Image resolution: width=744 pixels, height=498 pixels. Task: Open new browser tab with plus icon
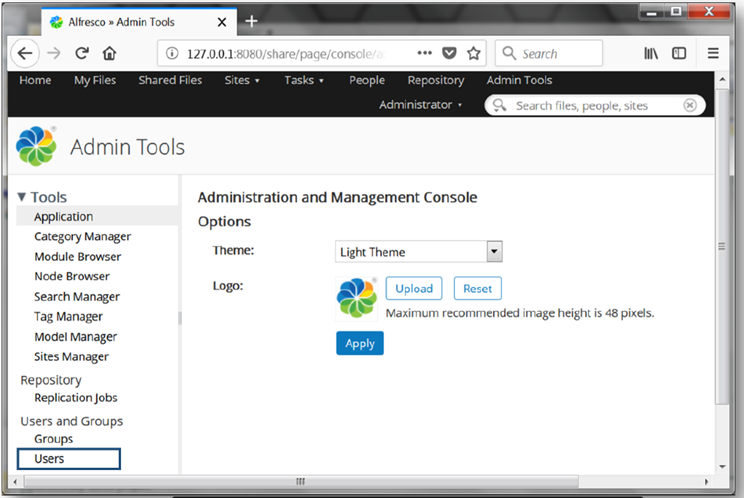tap(251, 21)
